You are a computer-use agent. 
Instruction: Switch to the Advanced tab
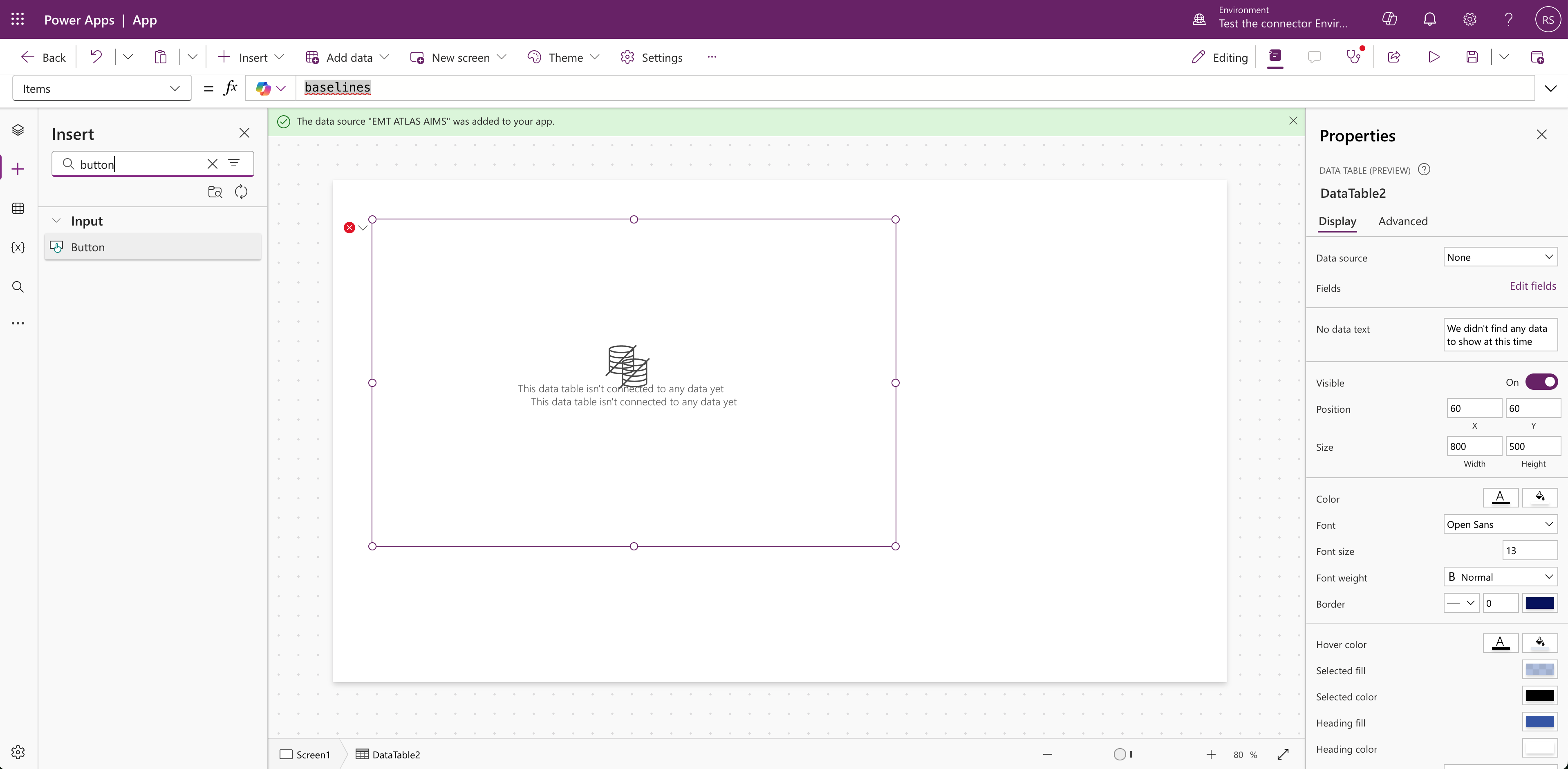point(1402,221)
